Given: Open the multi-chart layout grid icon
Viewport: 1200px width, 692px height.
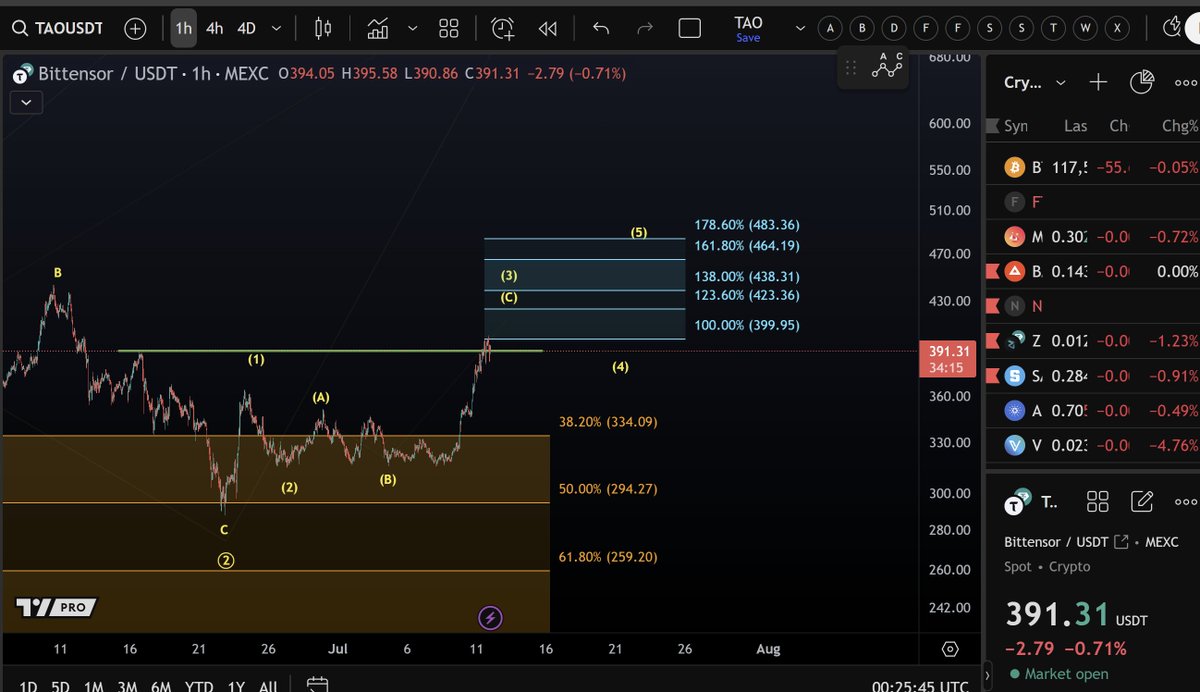Looking at the screenshot, I should click(x=448, y=28).
